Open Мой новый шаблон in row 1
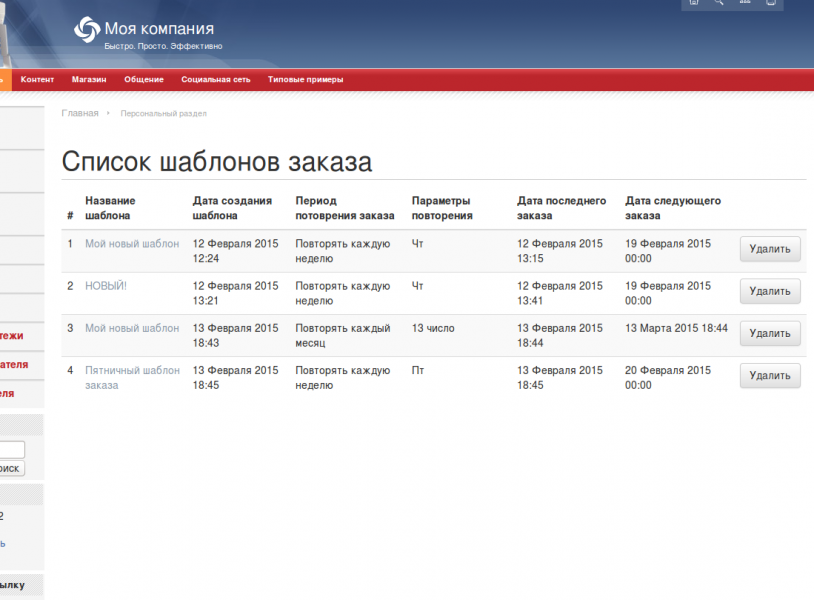Image resolution: width=814 pixels, height=600 pixels. (132, 244)
